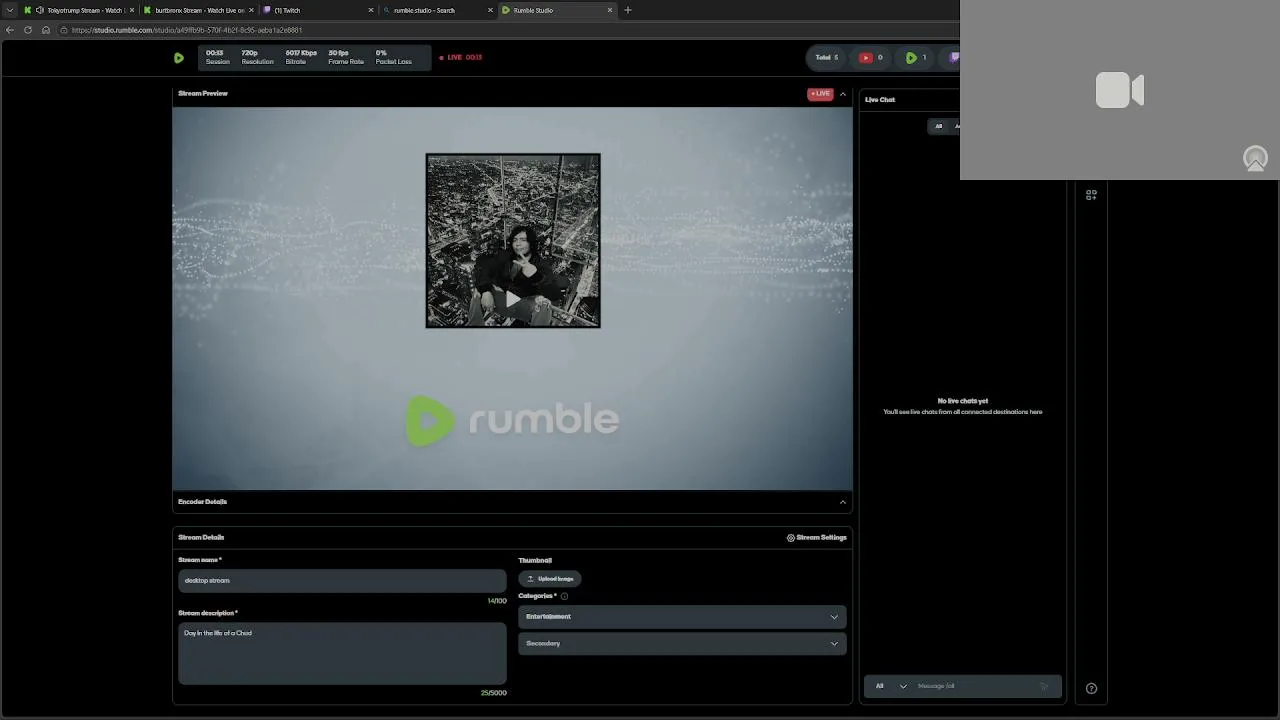Select the All filter in Live Chat
This screenshot has height=720, width=1280.
[938, 126]
